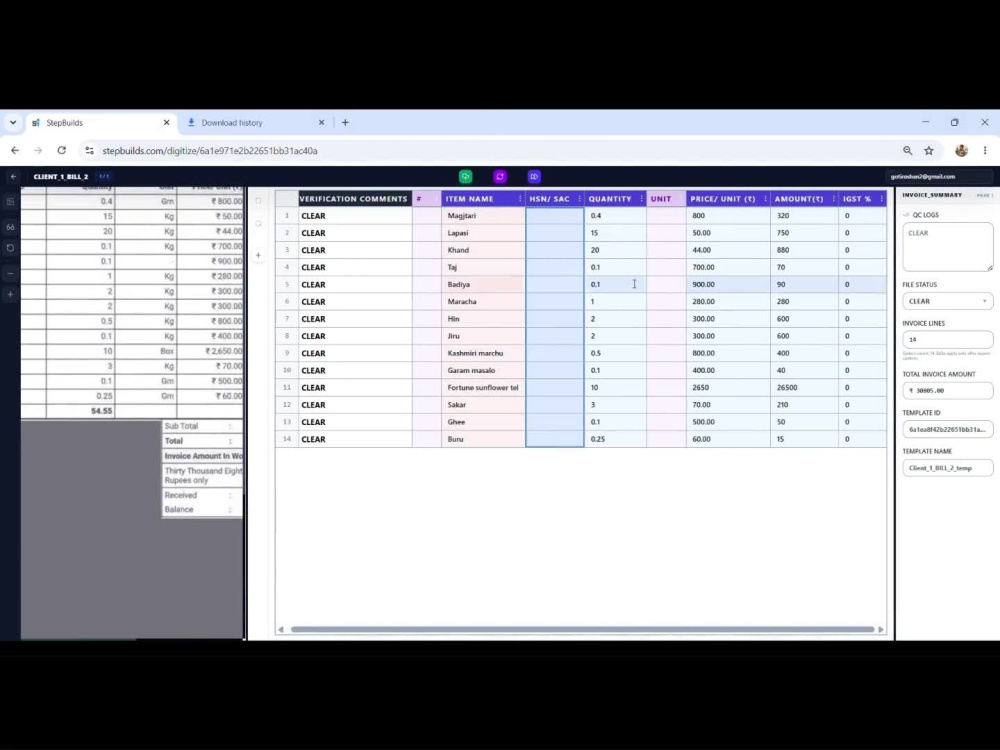The height and width of the screenshot is (750, 1000).
Task: Select the Kashmiri marchu cell
Action: click(483, 353)
